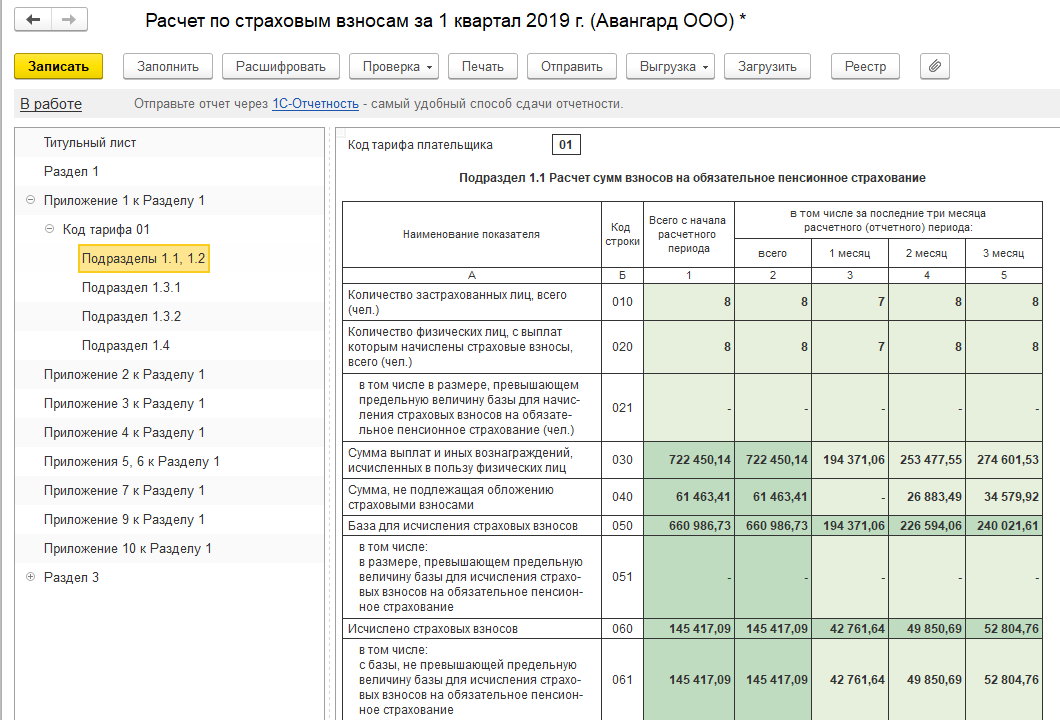This screenshot has width=1060, height=720.
Task: Open the Реестр button
Action: 865,67
